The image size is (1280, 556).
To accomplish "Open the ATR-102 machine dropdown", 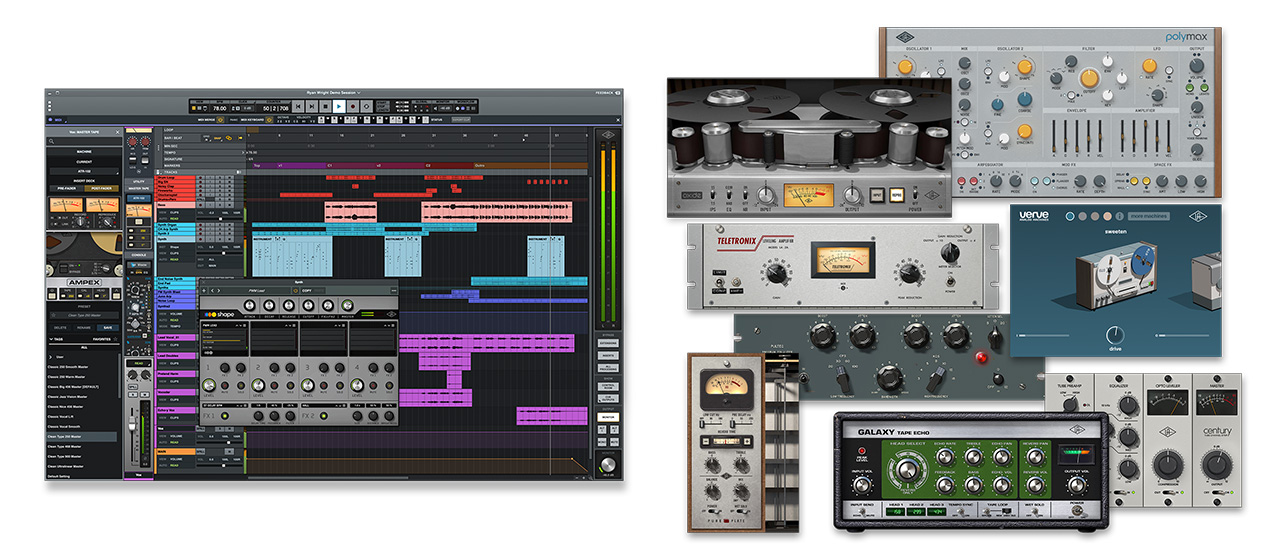I will tap(84, 171).
